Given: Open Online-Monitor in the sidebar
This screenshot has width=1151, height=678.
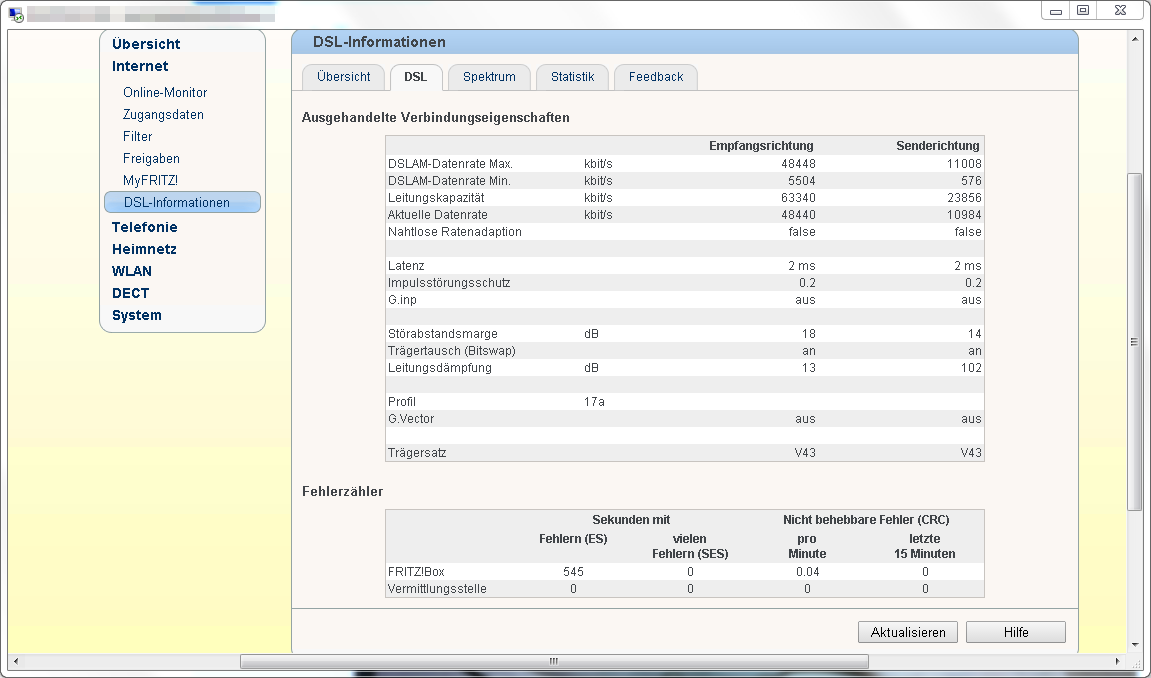Looking at the screenshot, I should (x=165, y=92).
